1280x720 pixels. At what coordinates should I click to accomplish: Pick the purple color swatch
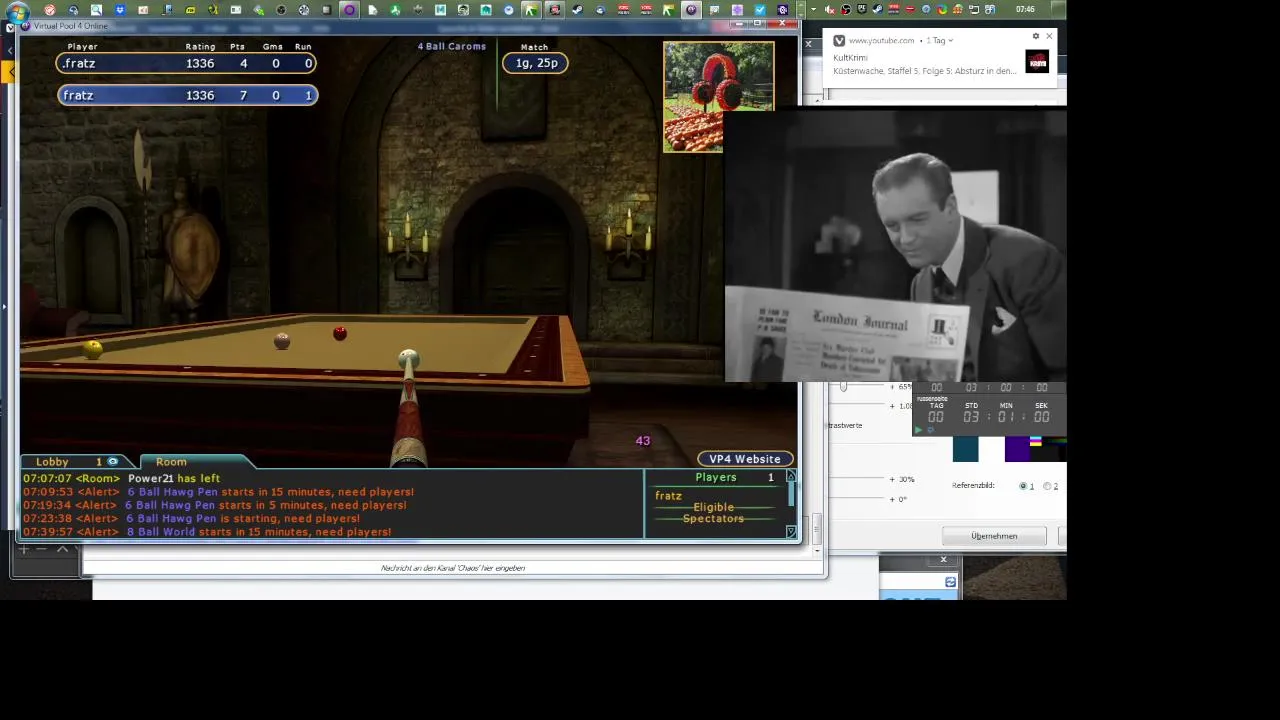click(x=1017, y=449)
